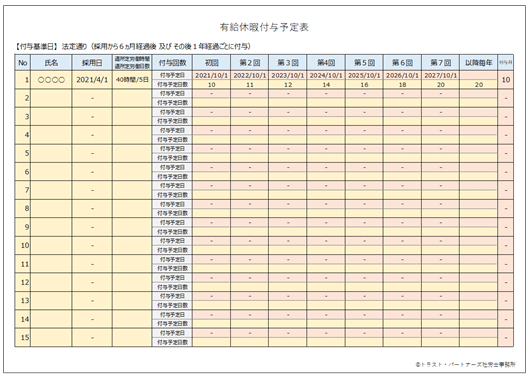The width and height of the screenshot is (529, 378).
Task: Select the 採用日 header cell
Action: tap(92, 62)
